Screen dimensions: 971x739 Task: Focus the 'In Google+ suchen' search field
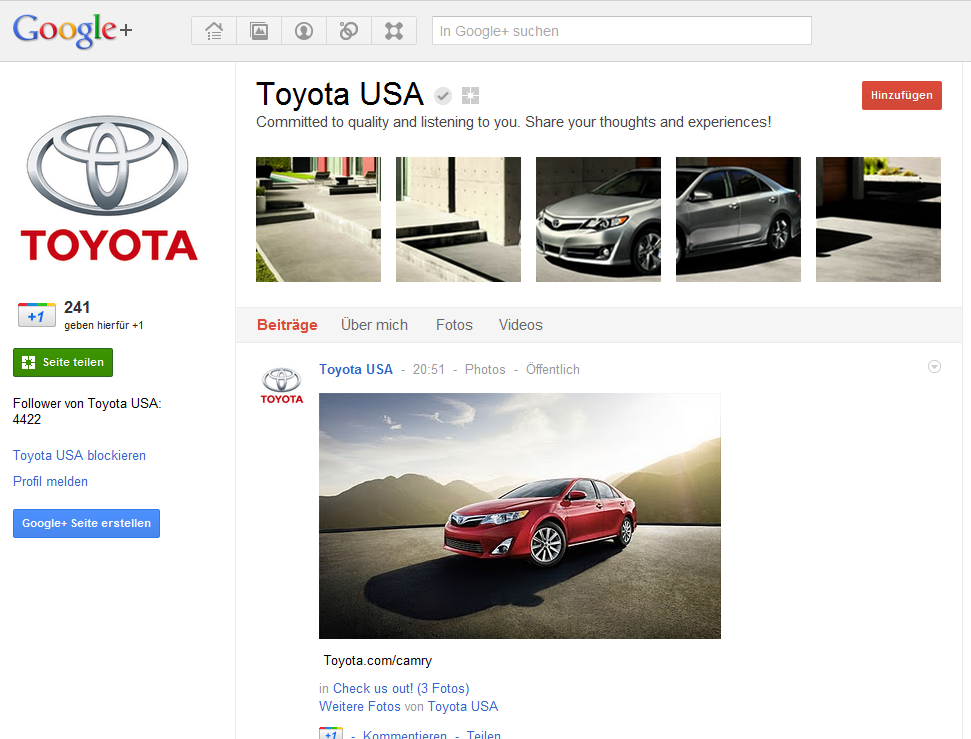pos(622,30)
